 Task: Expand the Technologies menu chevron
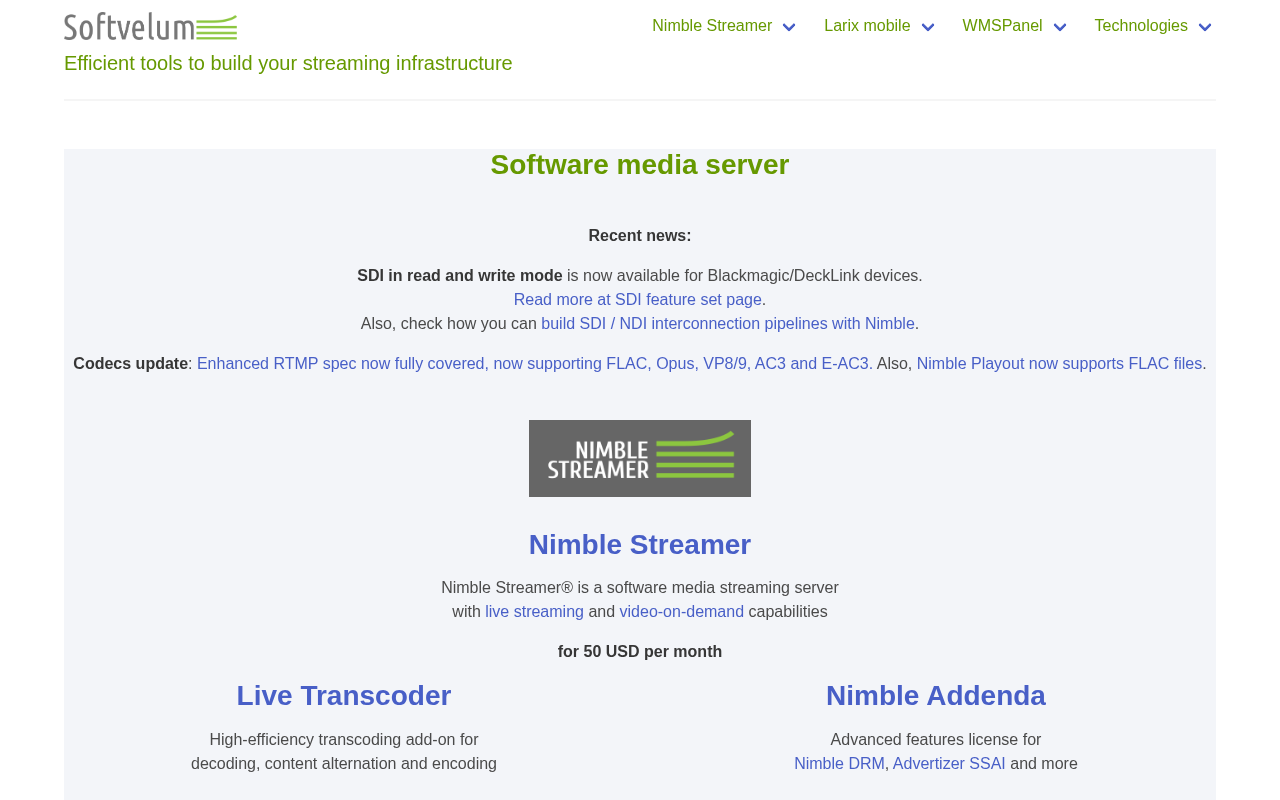[1205, 27]
